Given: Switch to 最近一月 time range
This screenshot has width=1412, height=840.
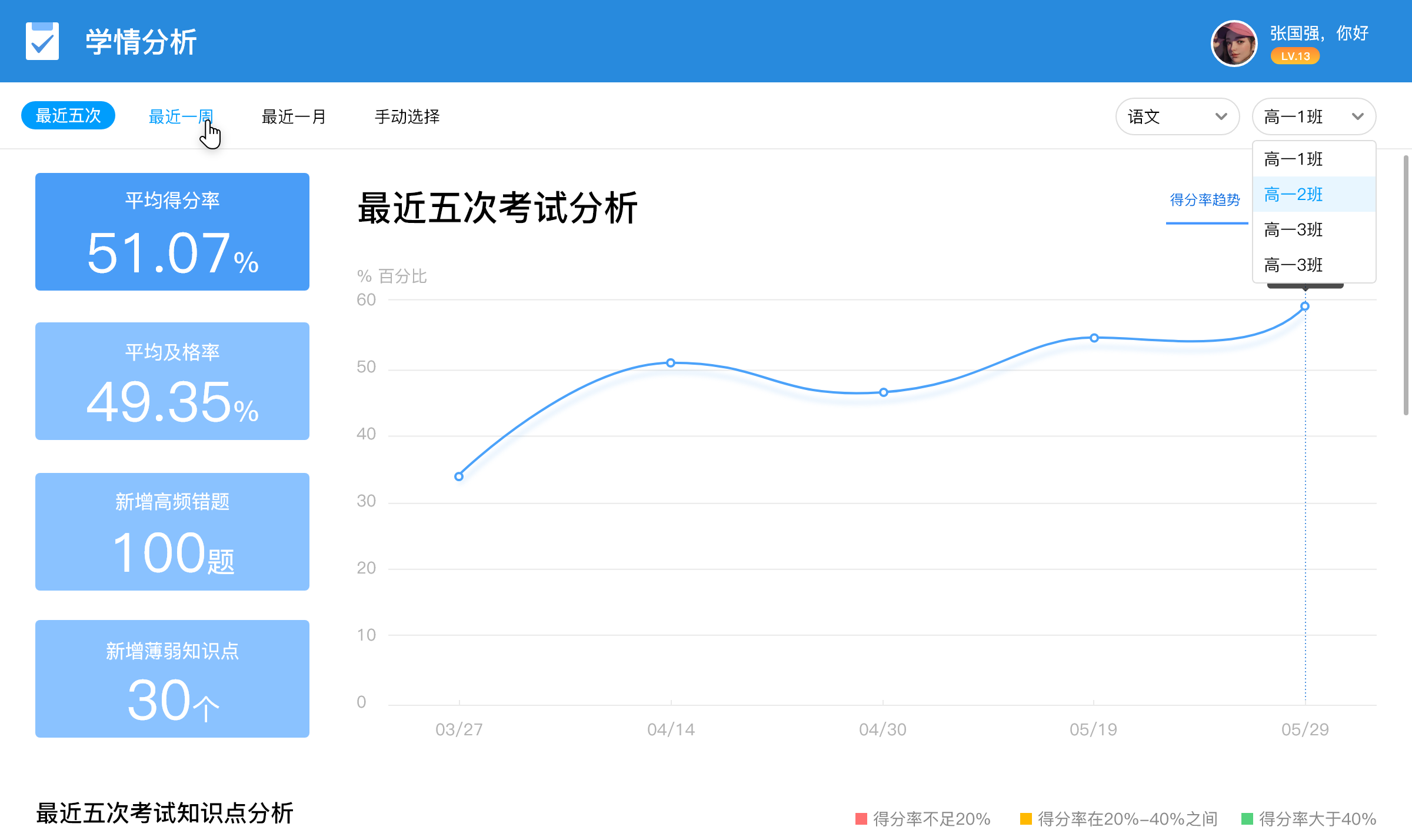Looking at the screenshot, I should click(294, 116).
